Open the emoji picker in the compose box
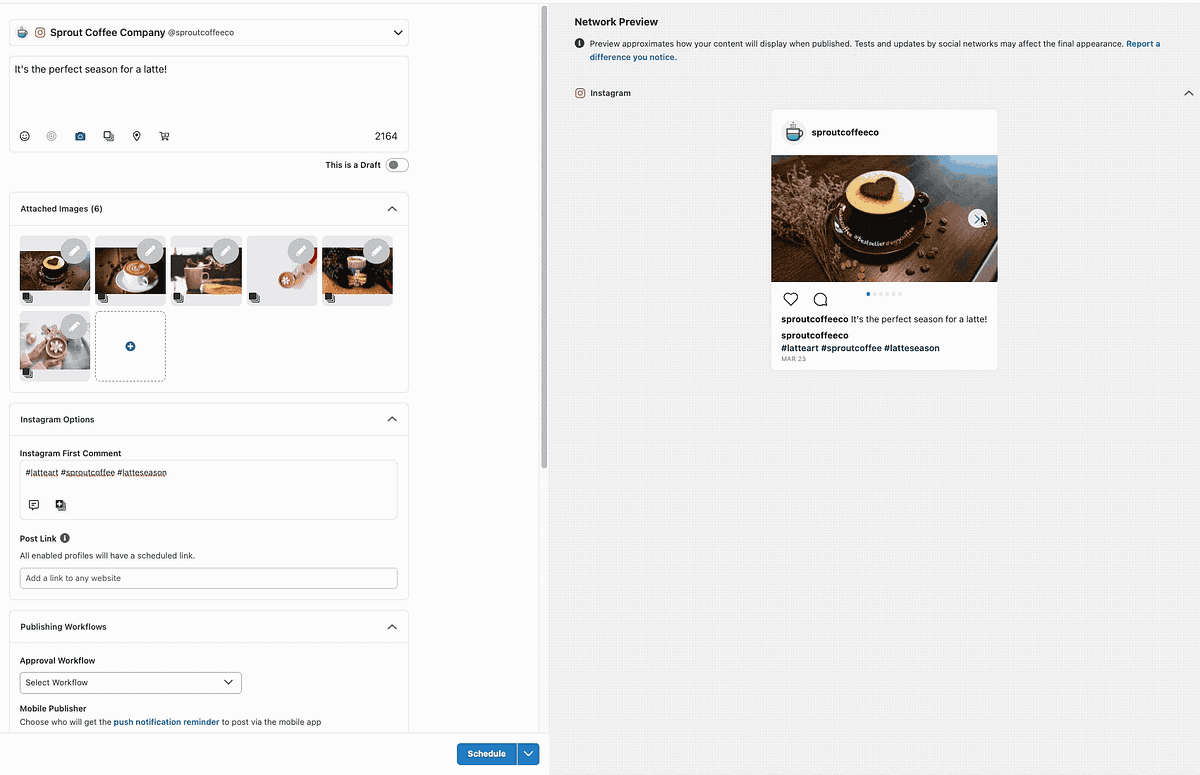1200x775 pixels. point(24,136)
